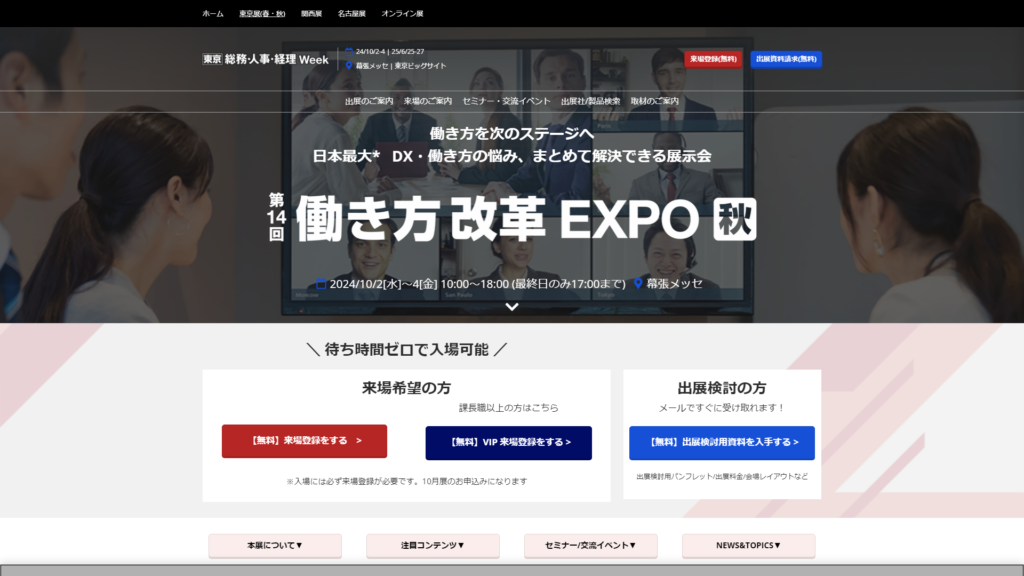
Task: Expand the 注目コンテンツ▼ dropdown
Action: coord(433,545)
